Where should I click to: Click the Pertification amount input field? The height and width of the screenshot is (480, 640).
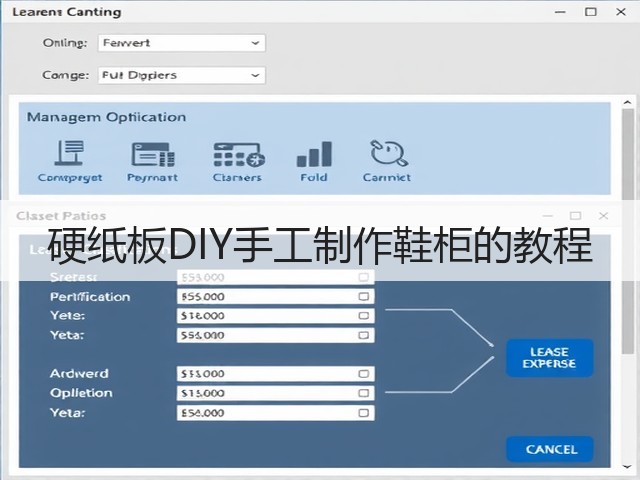click(x=276, y=296)
